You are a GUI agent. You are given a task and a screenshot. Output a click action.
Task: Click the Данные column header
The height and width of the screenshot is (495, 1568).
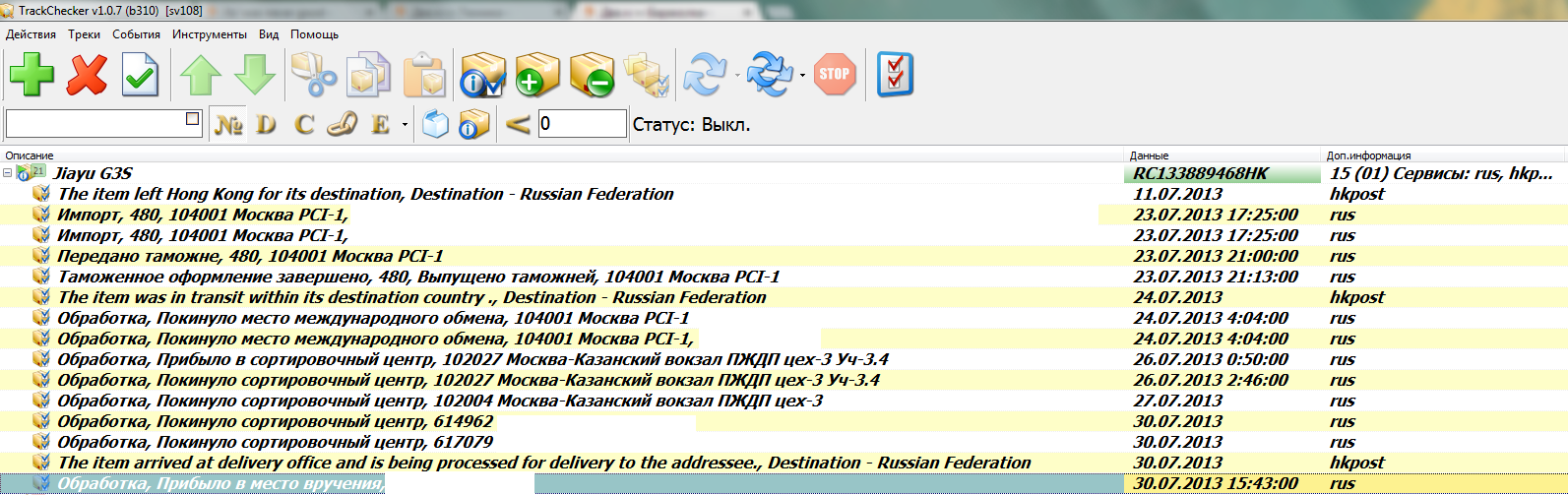[x=1149, y=155]
